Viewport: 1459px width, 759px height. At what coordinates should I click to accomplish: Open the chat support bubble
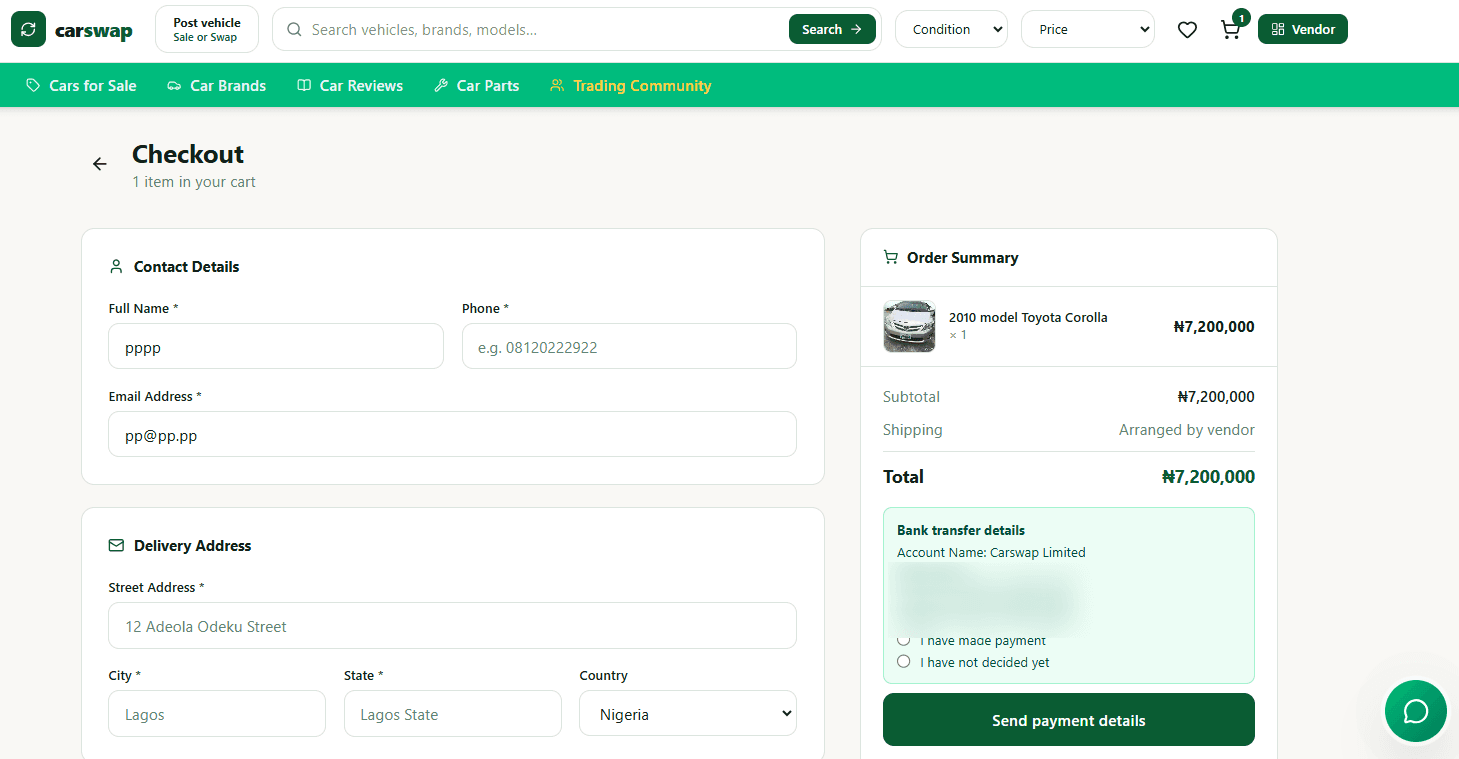pyautogui.click(x=1415, y=711)
